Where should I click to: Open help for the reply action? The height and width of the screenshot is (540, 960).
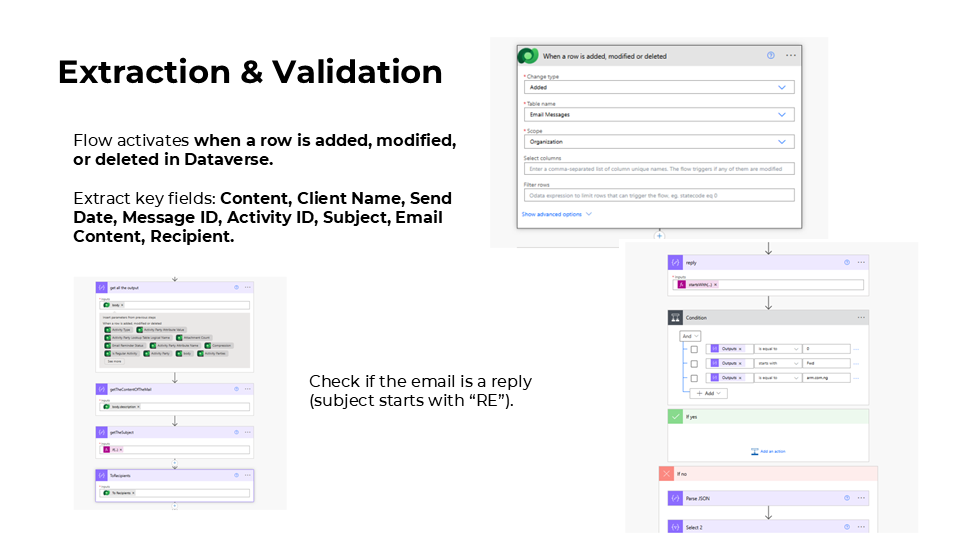point(847,262)
